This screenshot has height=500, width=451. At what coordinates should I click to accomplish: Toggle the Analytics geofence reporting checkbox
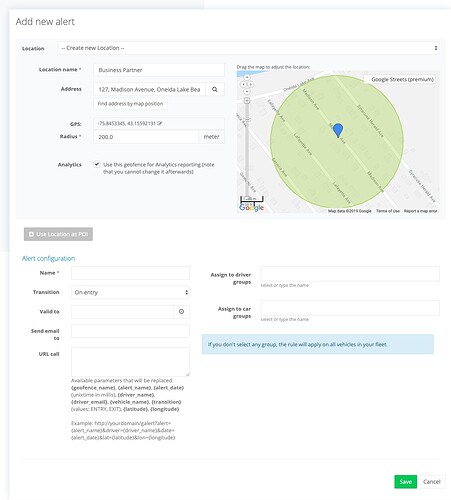[x=97, y=164]
